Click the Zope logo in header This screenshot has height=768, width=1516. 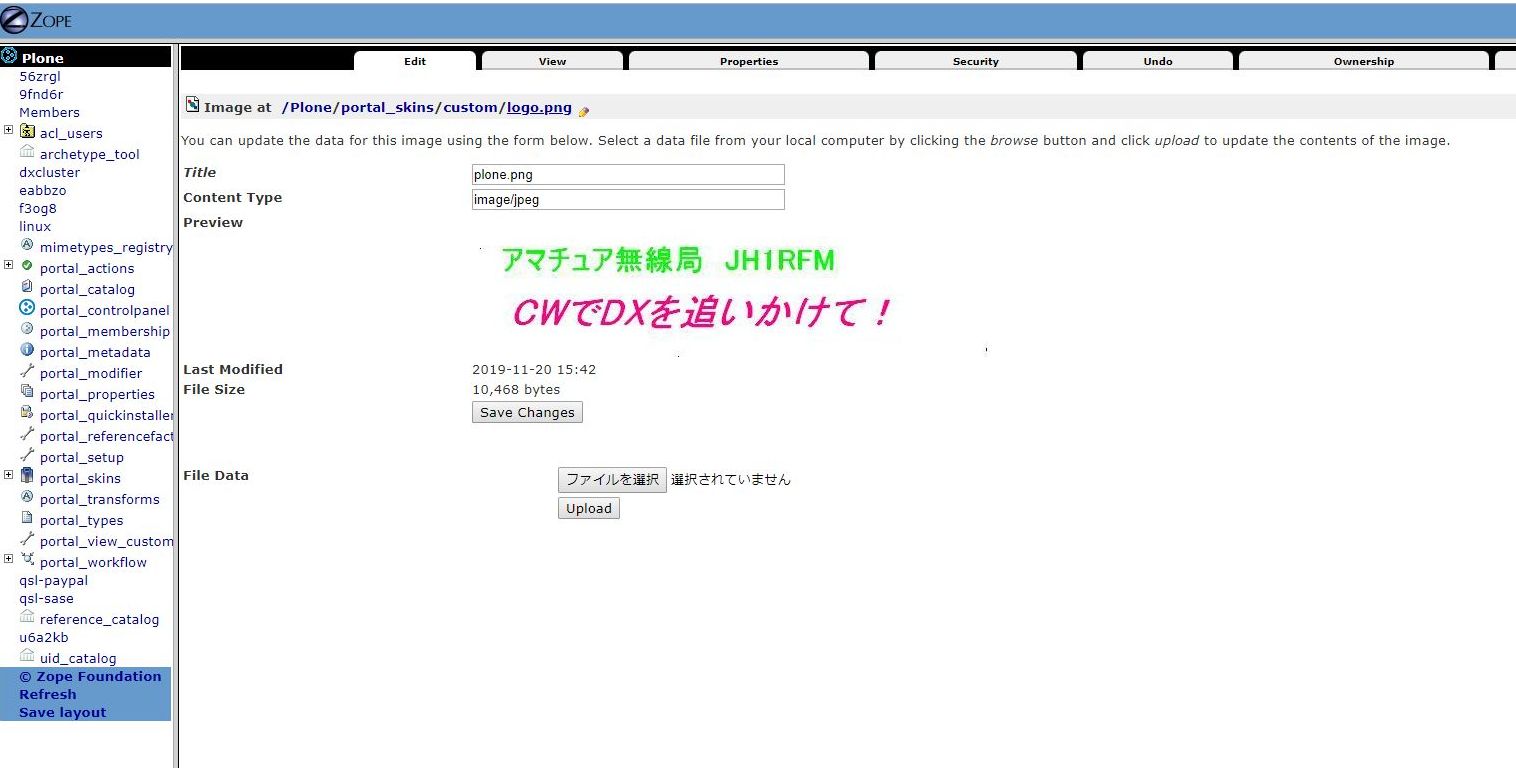[36, 20]
